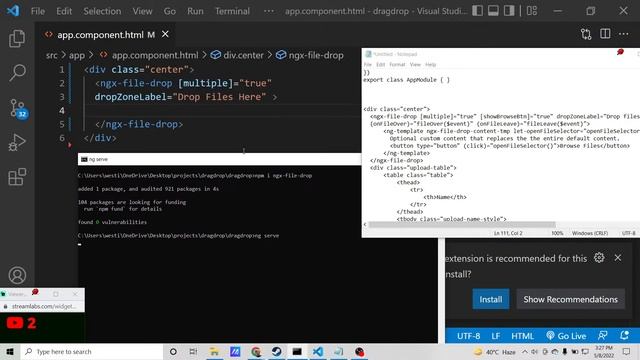Open File Explorer from taskbar
This screenshot has height=360, width=640.
[214, 351]
